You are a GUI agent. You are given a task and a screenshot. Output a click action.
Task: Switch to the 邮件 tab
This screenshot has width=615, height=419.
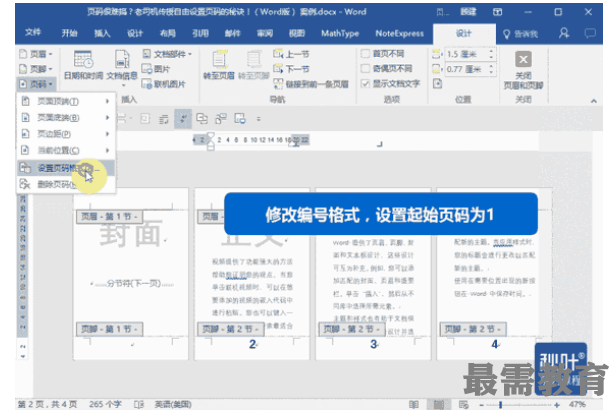pyautogui.click(x=232, y=33)
